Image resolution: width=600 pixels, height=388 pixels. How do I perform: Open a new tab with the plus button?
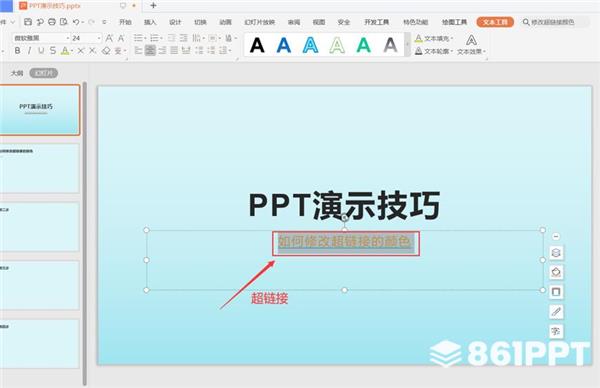point(153,5)
